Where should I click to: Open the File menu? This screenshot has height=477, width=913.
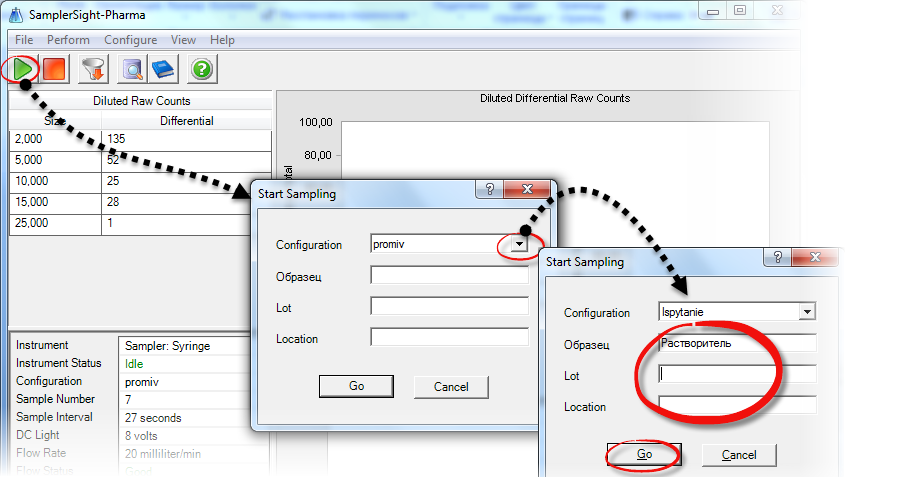tap(24, 40)
